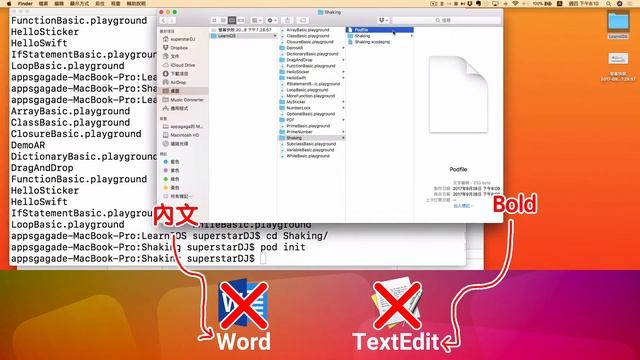This screenshot has width=640, height=360.
Task: Click the edit tags toolbar button
Action: (x=303, y=20)
